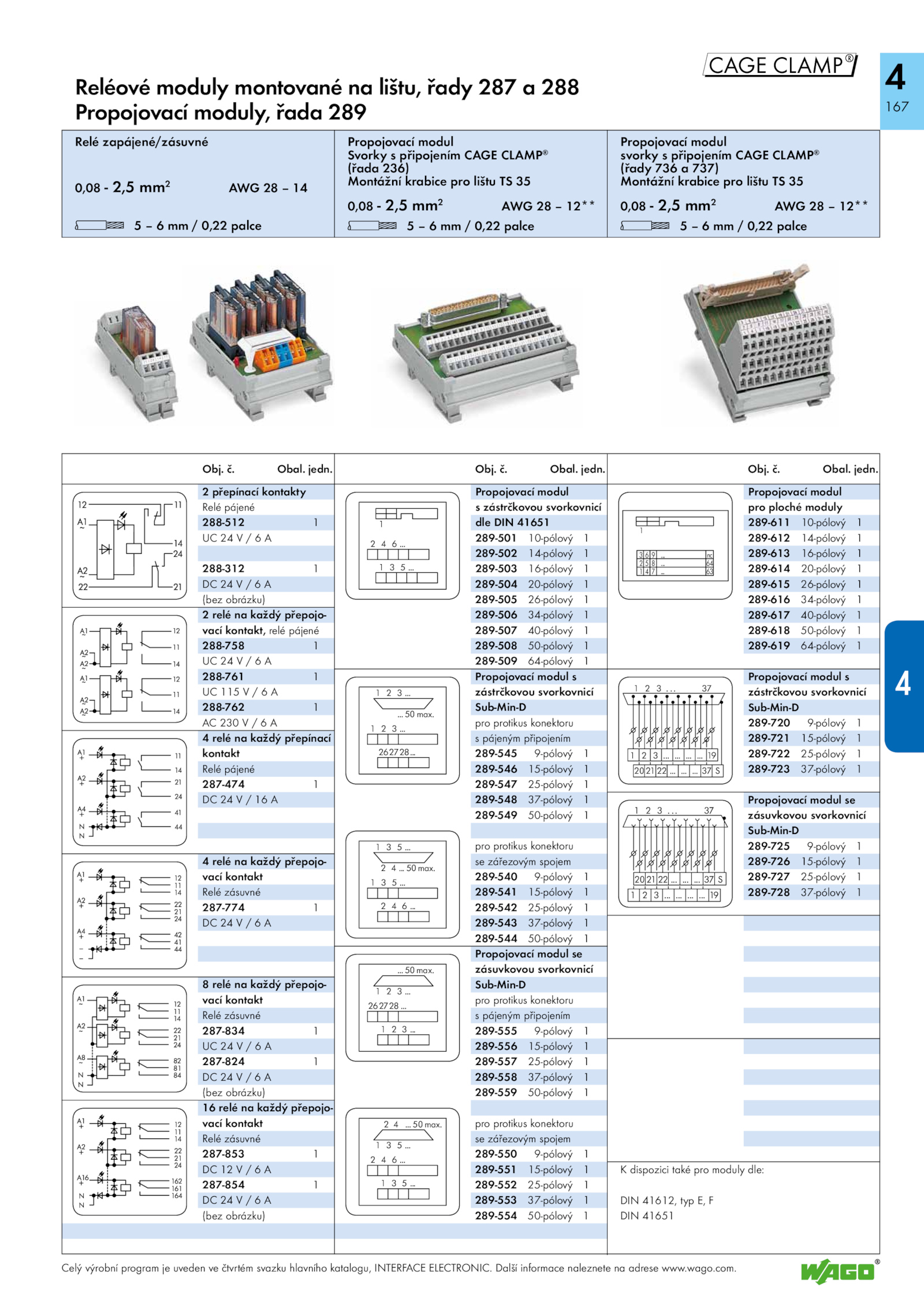Click the light blue chapter 4 page tab
Screen dimensions: 924x1307
pos(901,91)
